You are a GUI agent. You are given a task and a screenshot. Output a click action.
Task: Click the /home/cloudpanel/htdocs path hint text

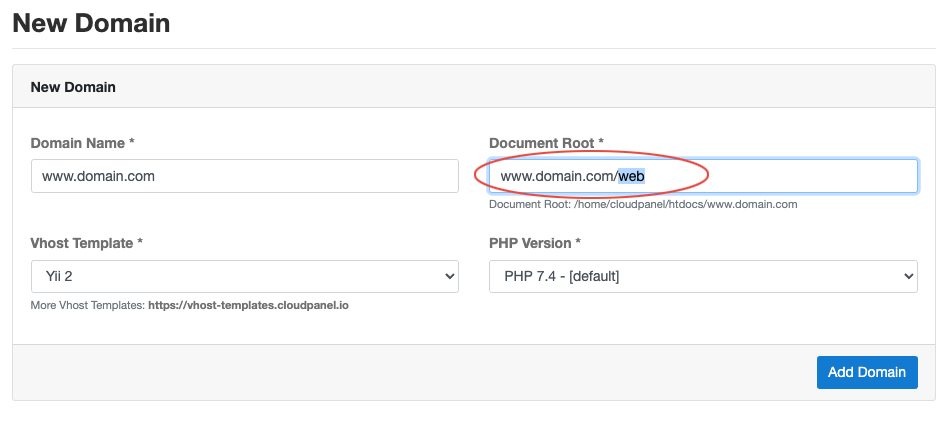[x=685, y=205]
